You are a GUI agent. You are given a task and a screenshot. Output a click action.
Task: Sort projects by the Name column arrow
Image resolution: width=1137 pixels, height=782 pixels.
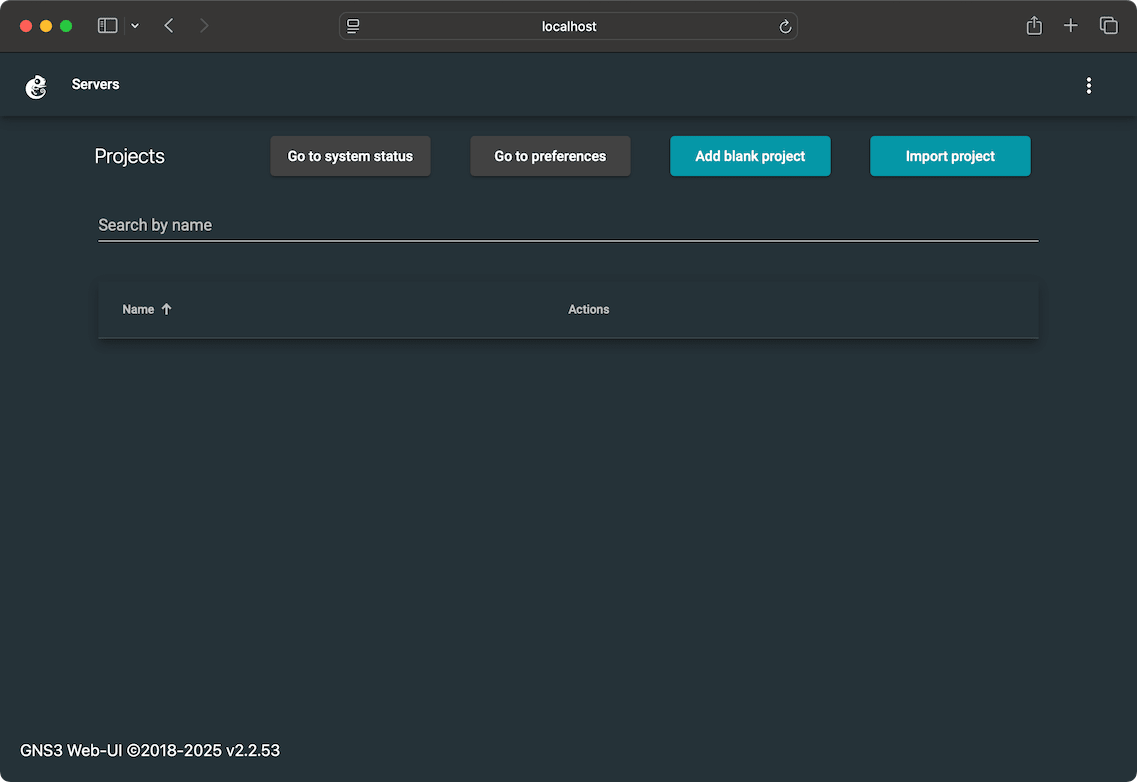pos(166,309)
